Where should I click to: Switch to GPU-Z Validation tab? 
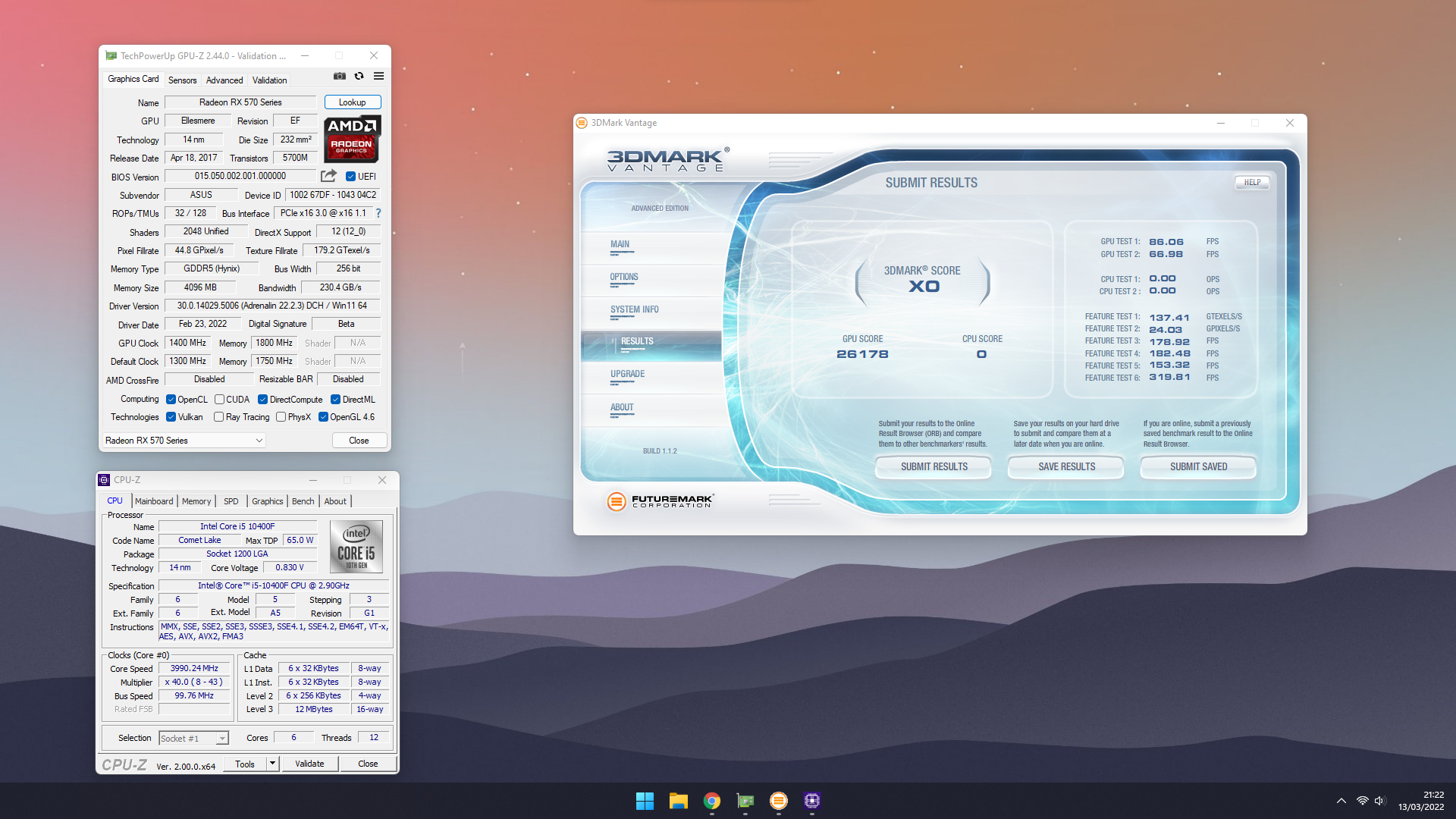pyautogui.click(x=269, y=80)
